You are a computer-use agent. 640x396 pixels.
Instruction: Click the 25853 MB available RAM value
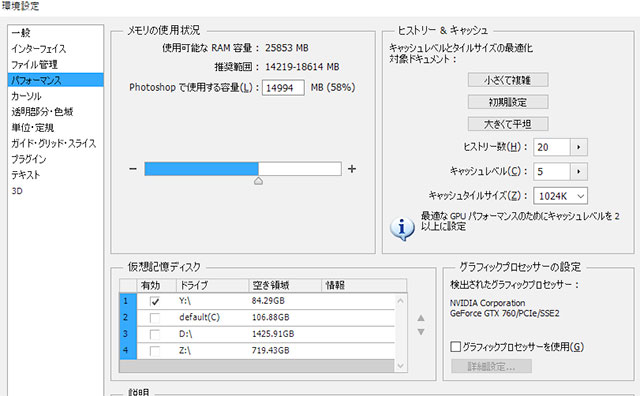click(287, 48)
